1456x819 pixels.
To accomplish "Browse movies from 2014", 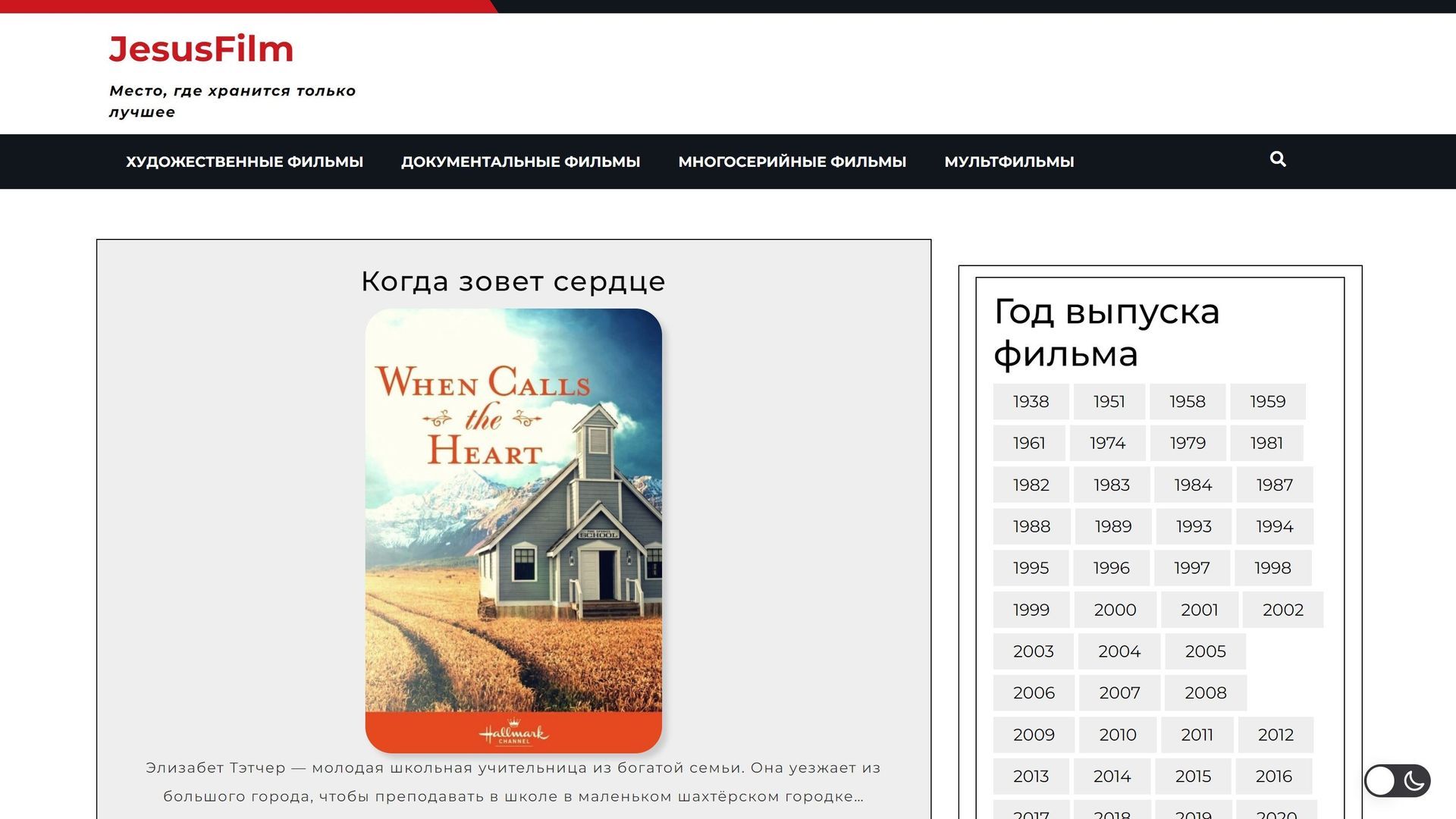I will [1112, 777].
